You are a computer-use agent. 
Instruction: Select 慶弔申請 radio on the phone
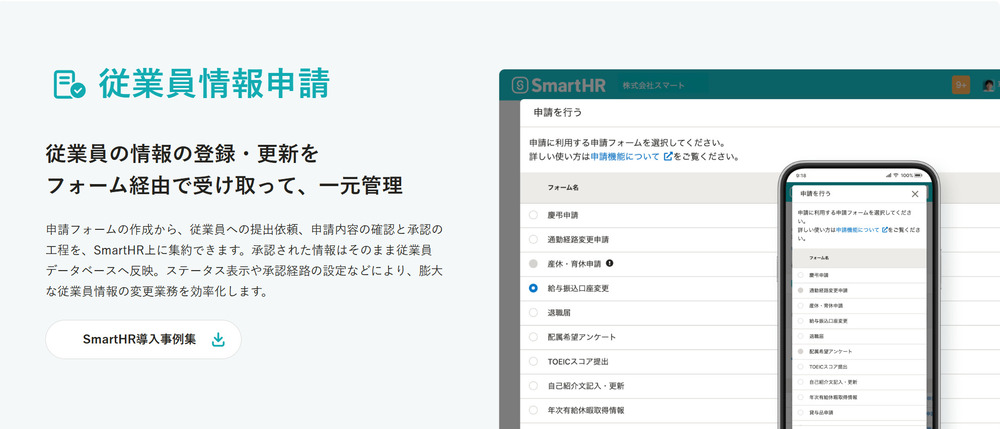coord(800,275)
